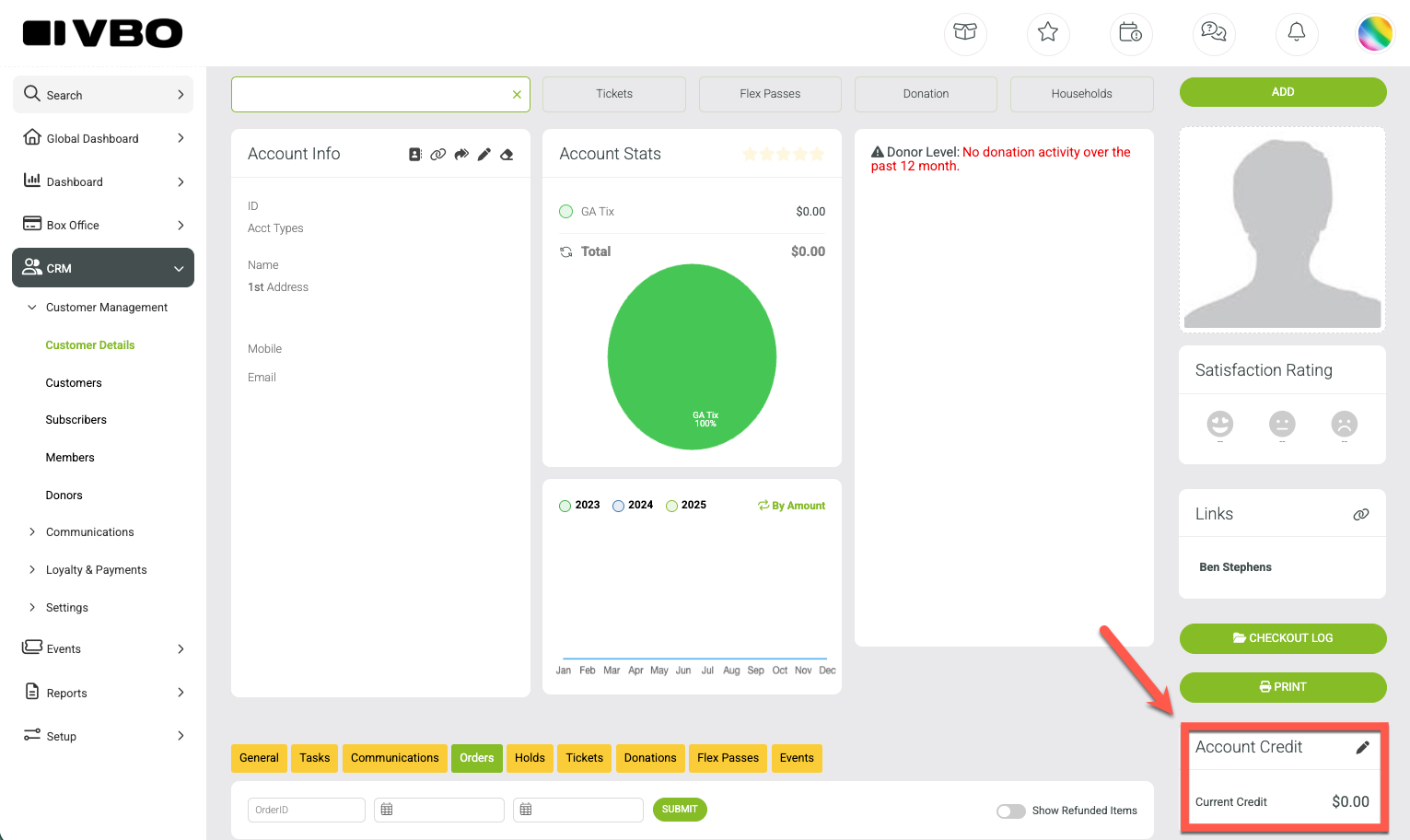Submit the order search

(680, 810)
